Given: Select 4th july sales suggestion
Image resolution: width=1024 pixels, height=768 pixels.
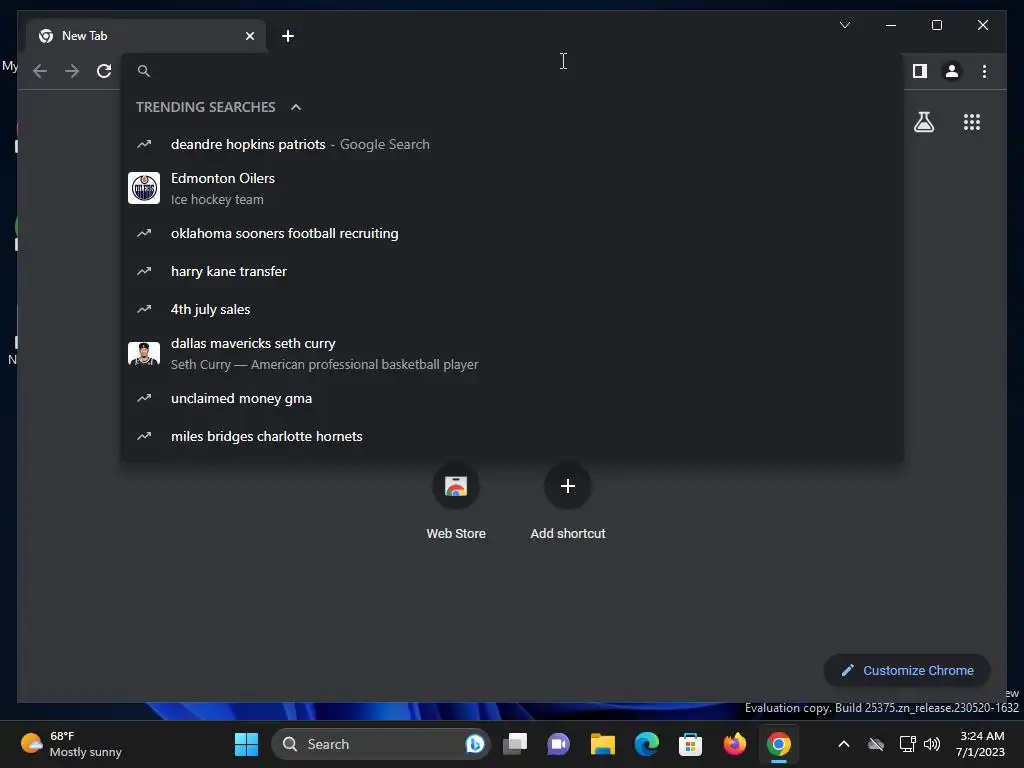Looking at the screenshot, I should pos(513,309).
